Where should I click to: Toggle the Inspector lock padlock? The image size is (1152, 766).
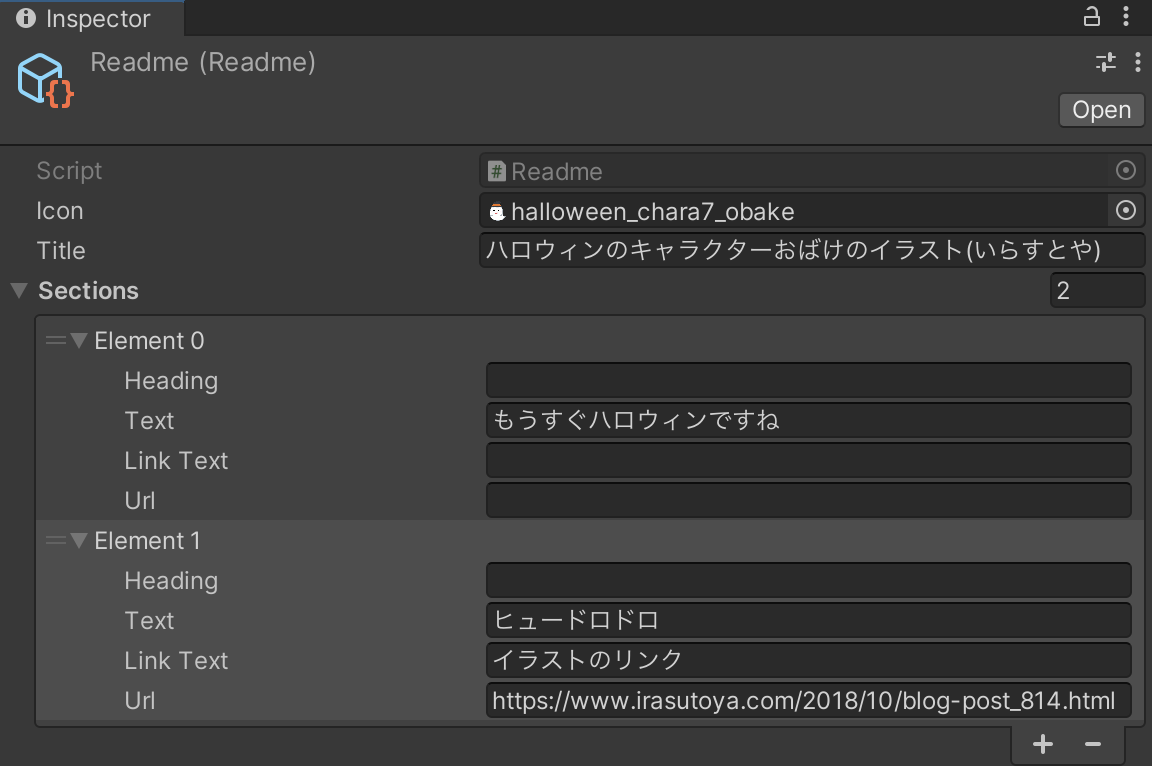pyautogui.click(x=1091, y=16)
